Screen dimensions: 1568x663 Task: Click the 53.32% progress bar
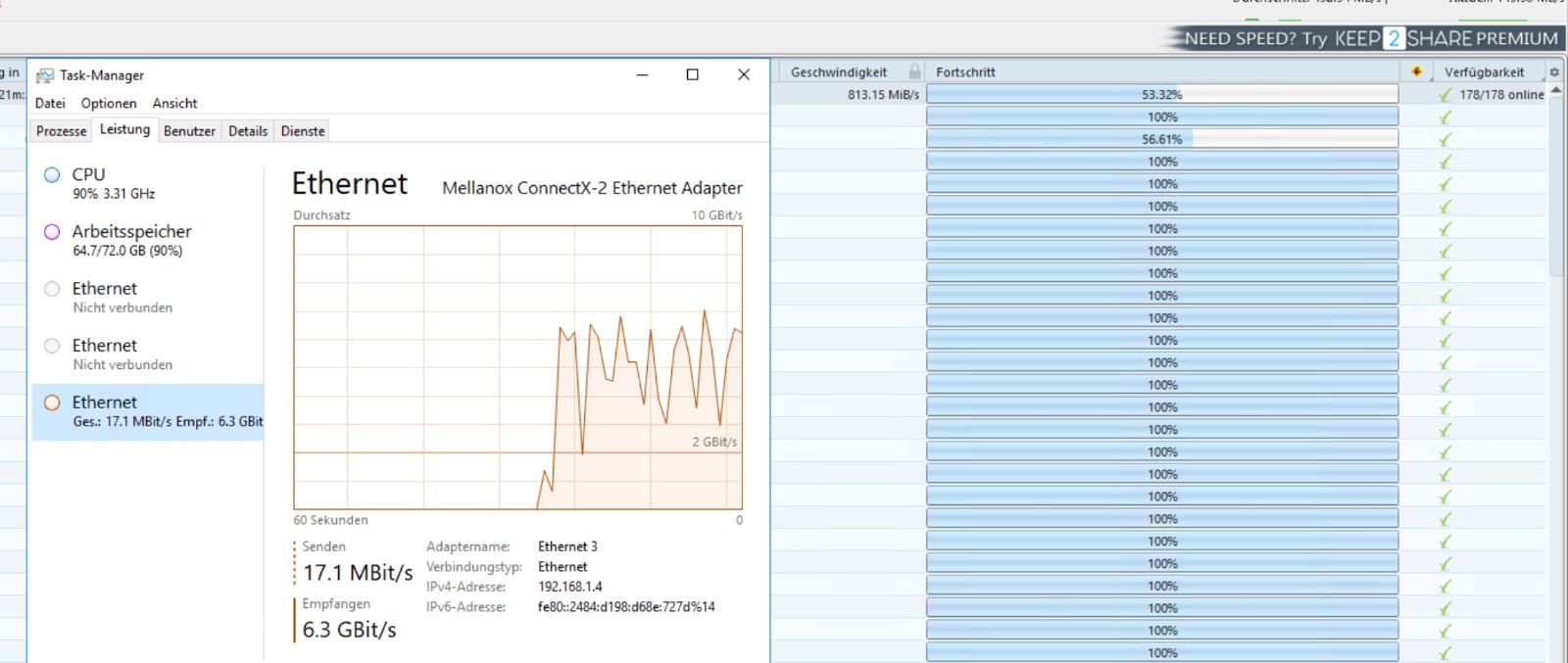pyautogui.click(x=1161, y=95)
